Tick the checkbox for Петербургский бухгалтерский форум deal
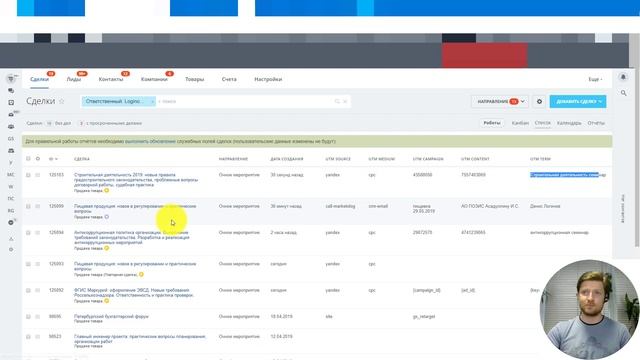Image resolution: width=640 pixels, height=360 pixels. (x=28, y=316)
